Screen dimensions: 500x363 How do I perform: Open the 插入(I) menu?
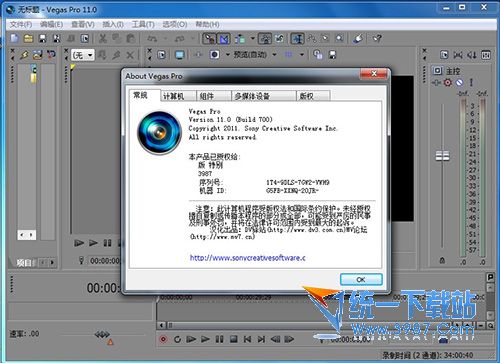113,24
